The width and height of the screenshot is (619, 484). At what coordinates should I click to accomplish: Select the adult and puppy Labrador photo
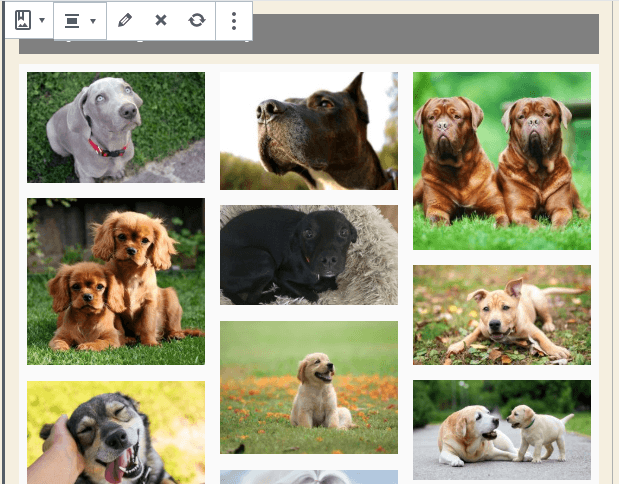click(502, 430)
